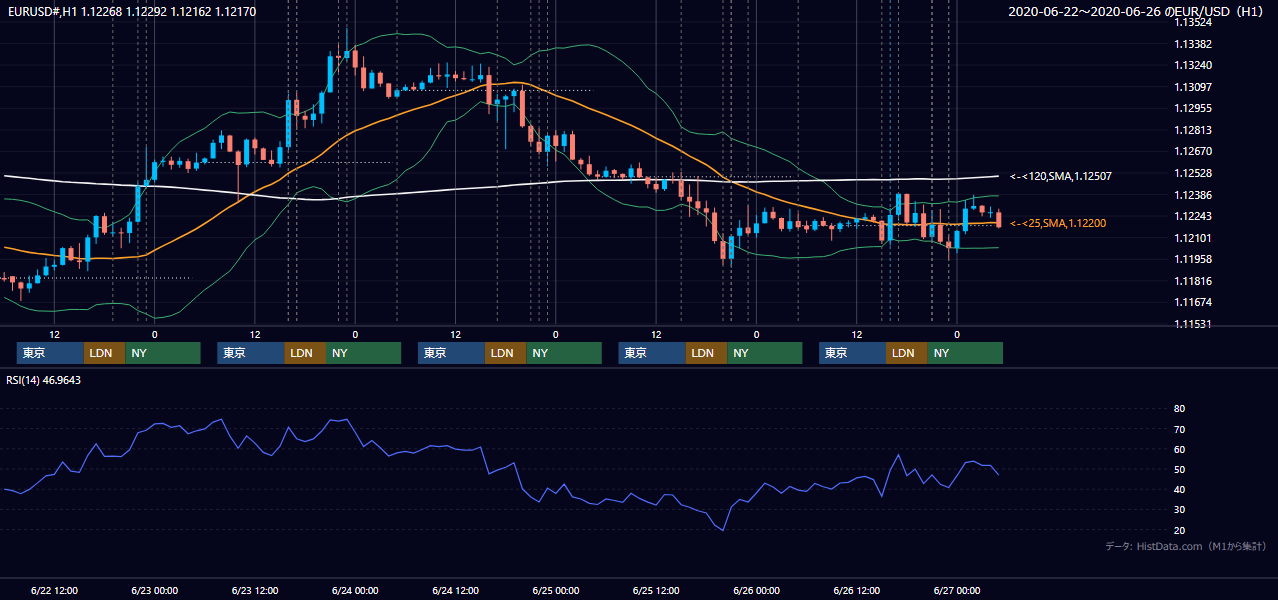Select the LDN session block for June 25

tap(706, 353)
